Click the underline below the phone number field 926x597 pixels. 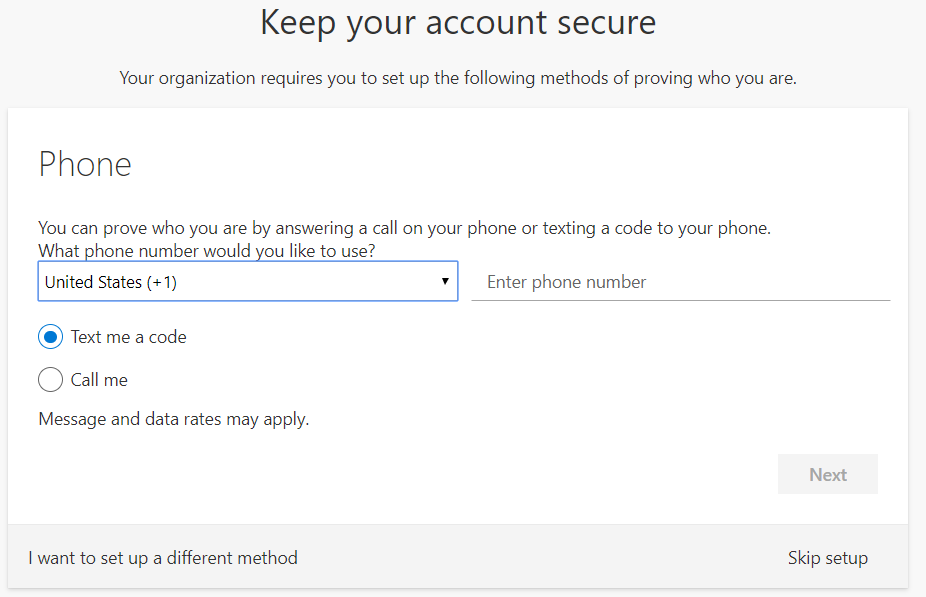(x=680, y=299)
